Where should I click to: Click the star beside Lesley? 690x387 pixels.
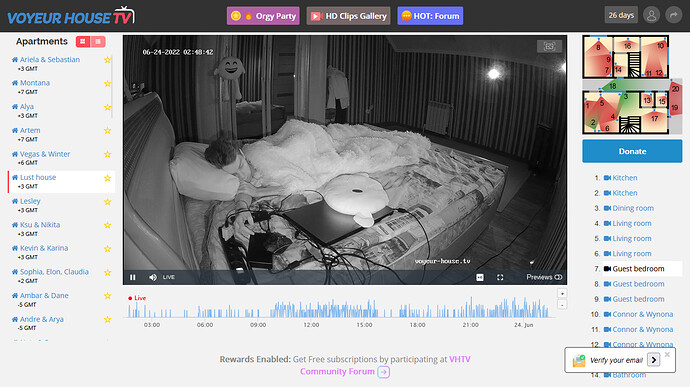[107, 202]
